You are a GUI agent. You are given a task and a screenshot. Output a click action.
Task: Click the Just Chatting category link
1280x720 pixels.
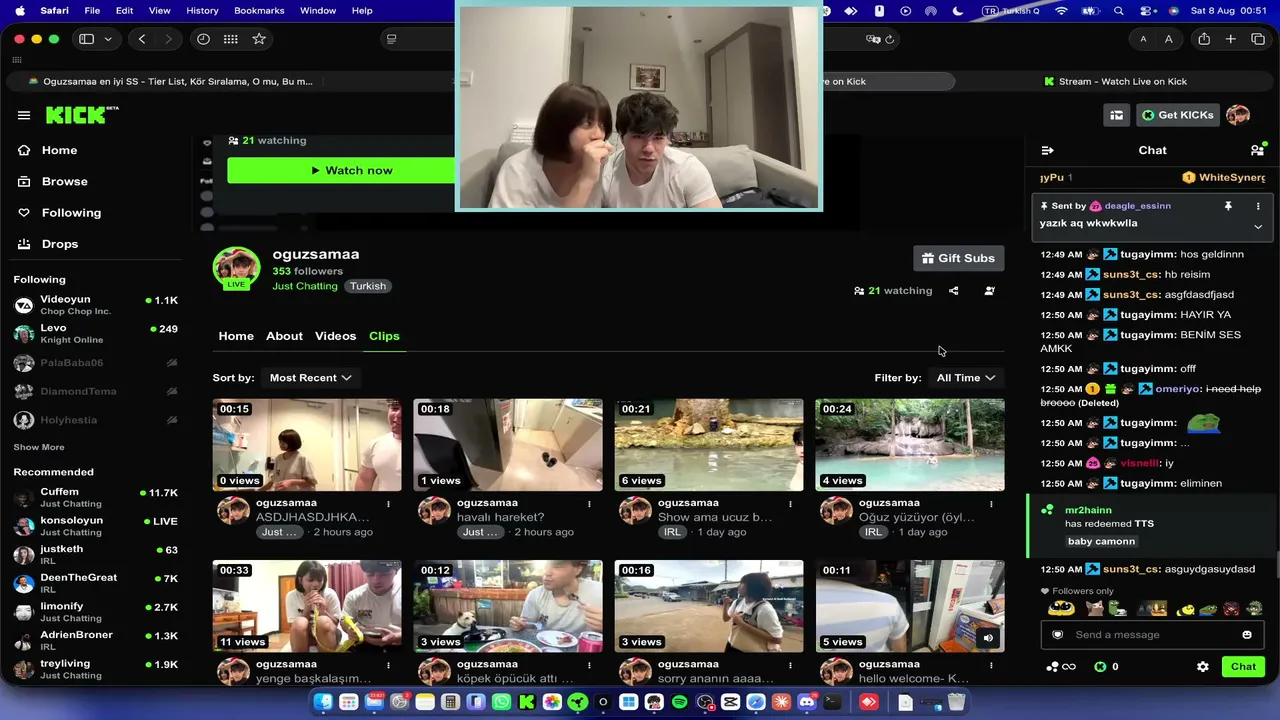click(x=305, y=286)
